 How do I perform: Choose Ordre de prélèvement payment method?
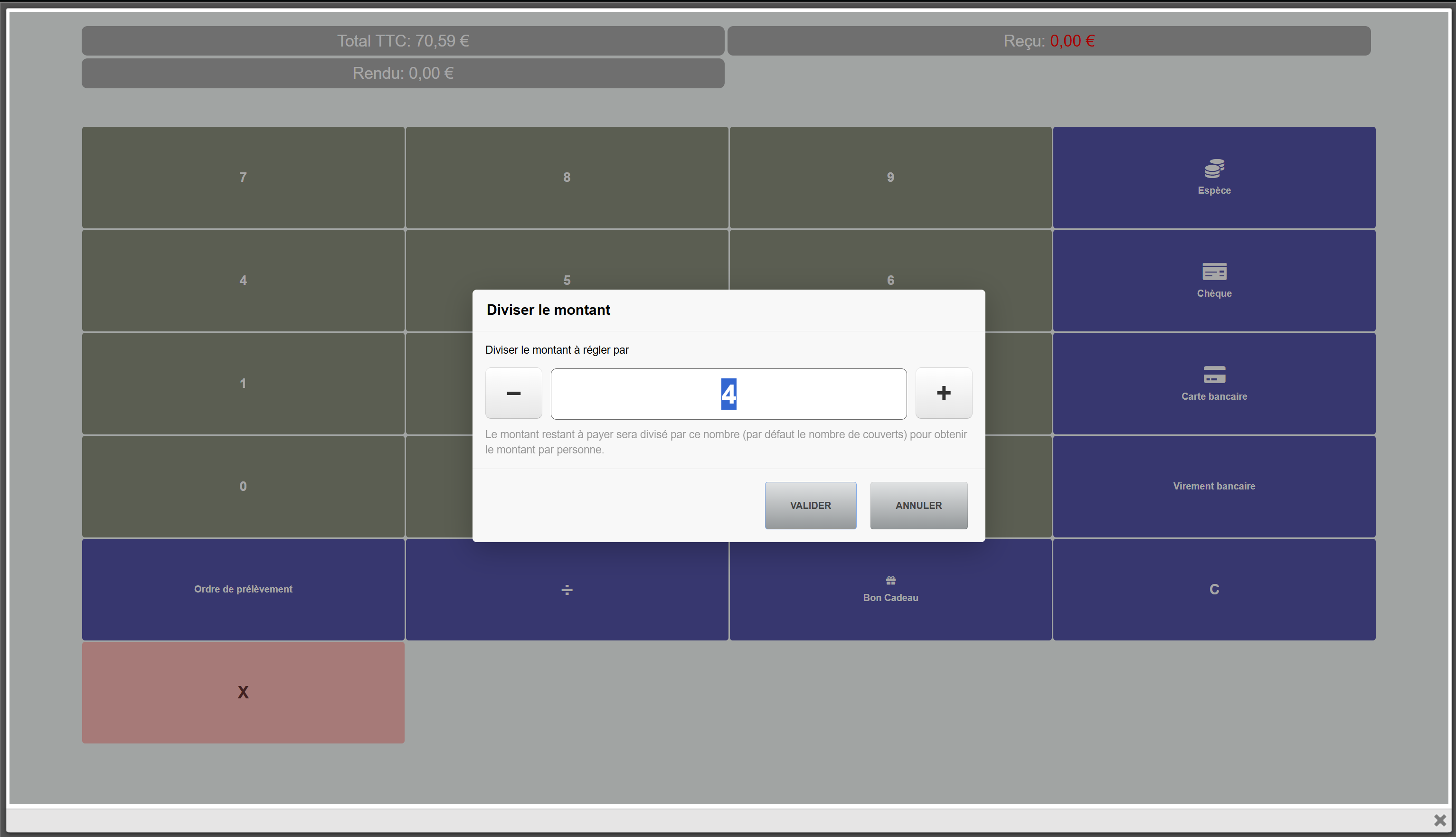pos(243,589)
